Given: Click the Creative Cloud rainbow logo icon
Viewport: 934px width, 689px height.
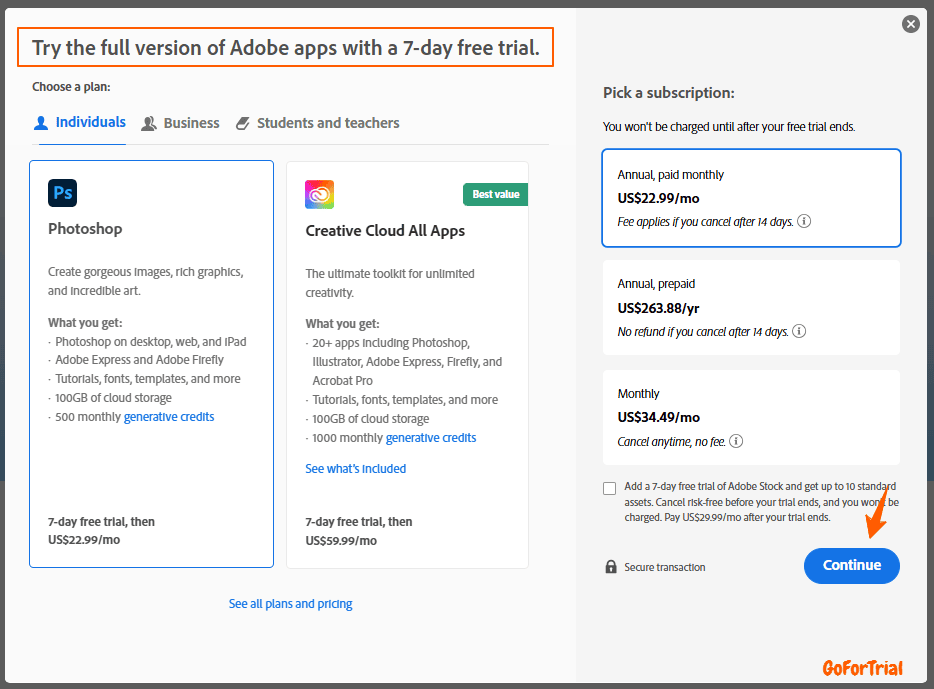Looking at the screenshot, I should 320,194.
